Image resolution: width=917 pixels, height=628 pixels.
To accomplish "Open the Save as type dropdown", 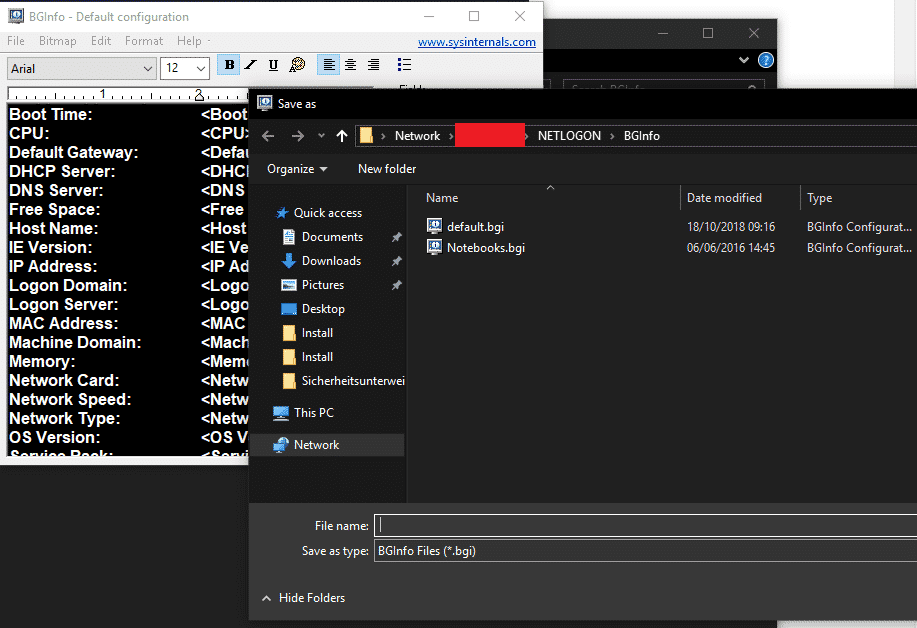I will point(646,551).
